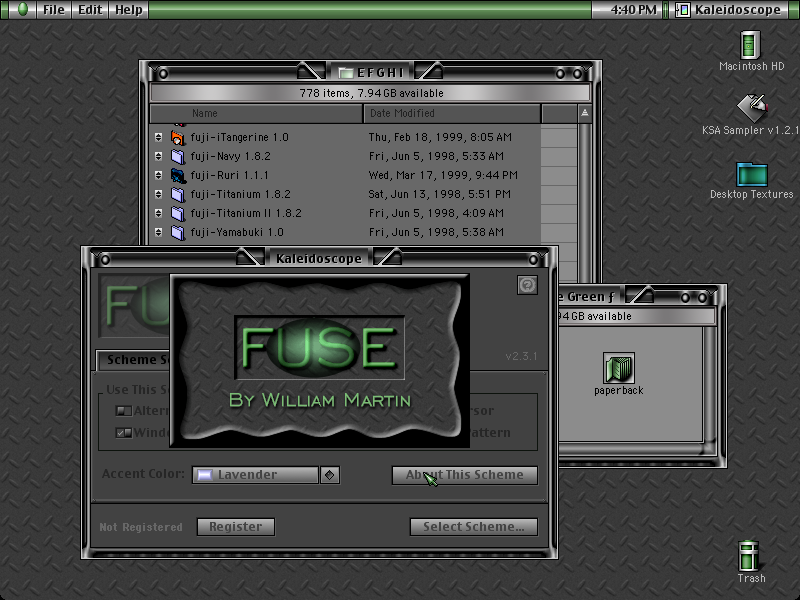Toggle the Alternate checkbox in Kaleidoscope

[x=123, y=410]
